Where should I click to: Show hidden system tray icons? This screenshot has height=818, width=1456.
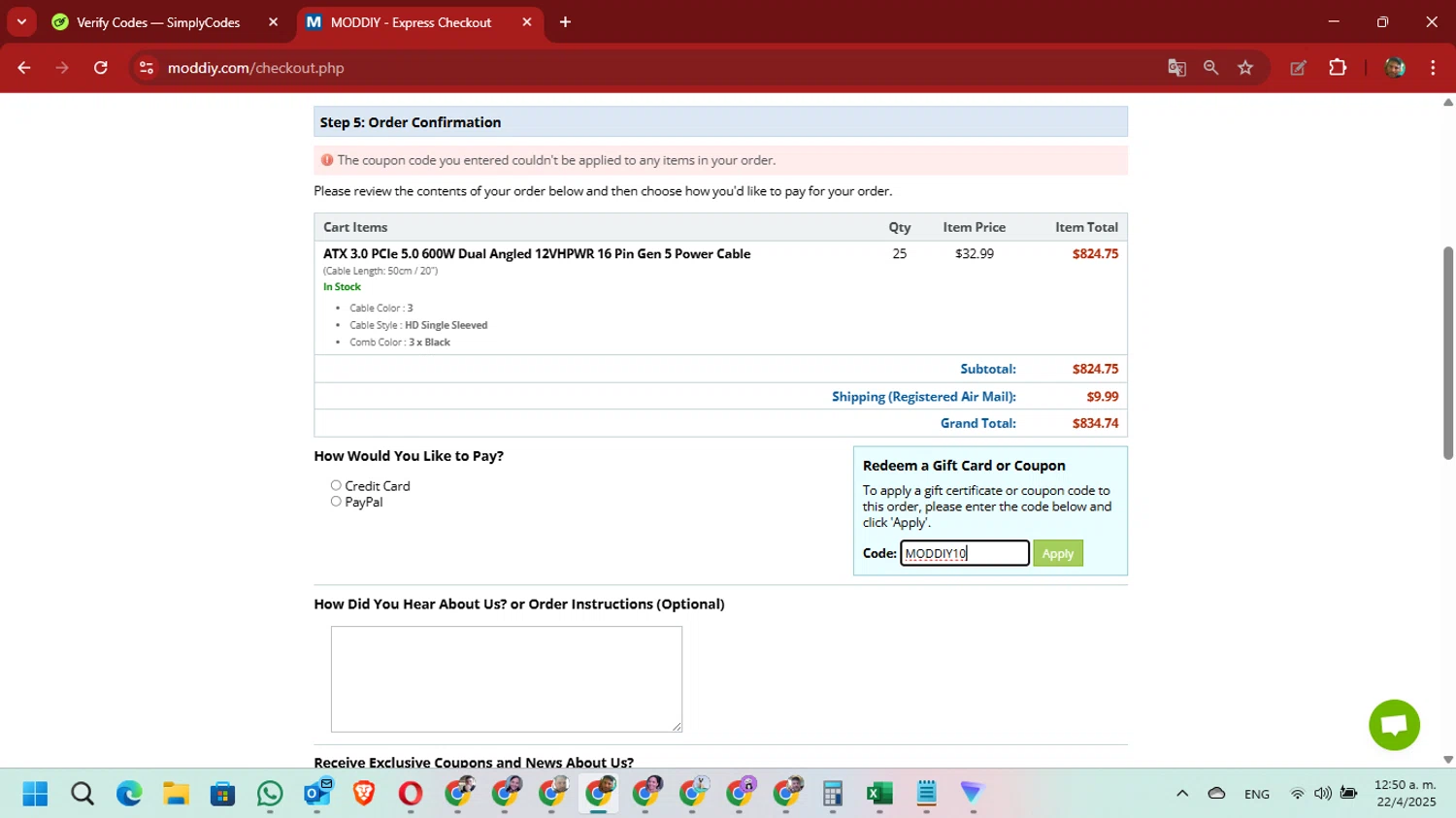[x=1182, y=794]
